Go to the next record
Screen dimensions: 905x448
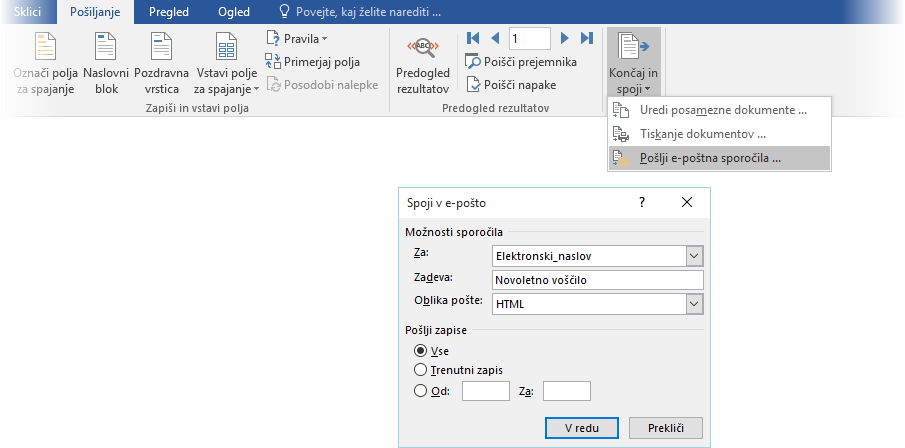[564, 39]
